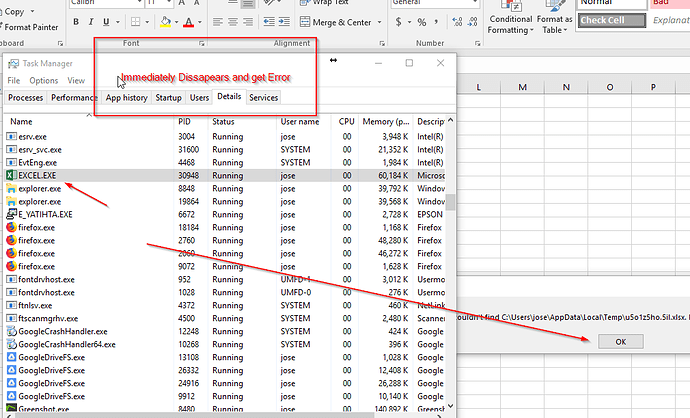Viewport: 690px width, 418px height.
Task: Sort processes by Memory column header
Action: (386, 122)
